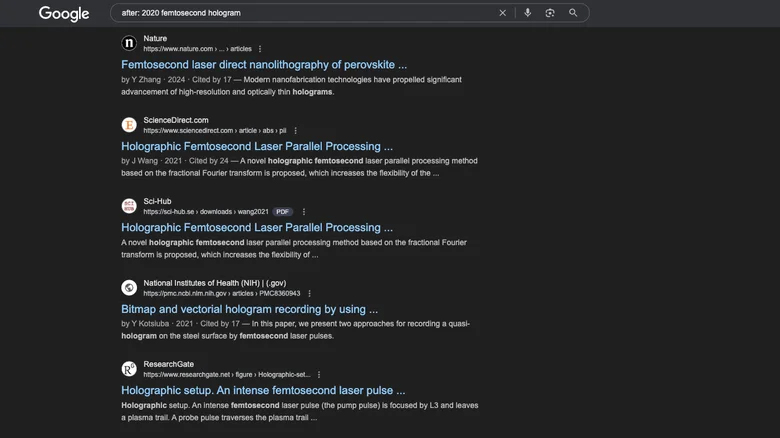Click the ScienceDirect site favicon
This screenshot has width=780, height=438.
coord(129,125)
